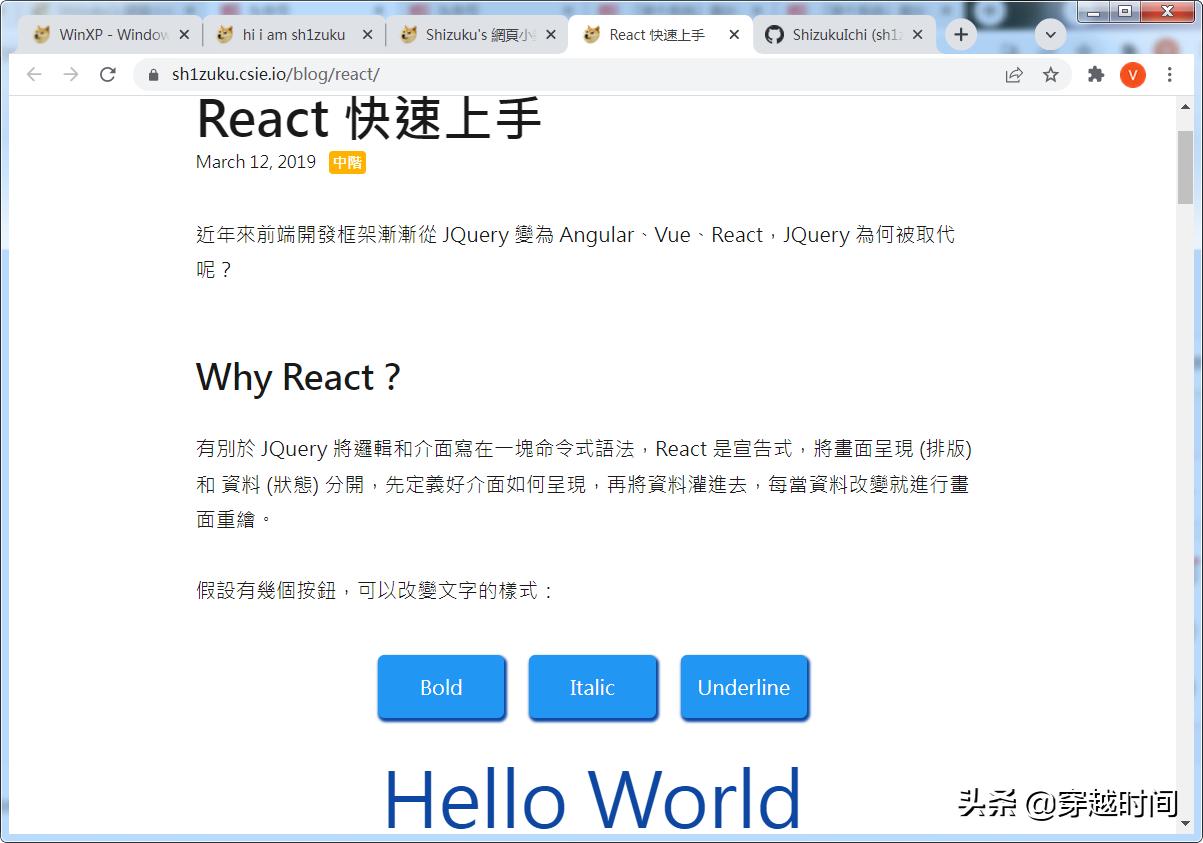Toggle the Italic text style
Viewport: 1203px width, 843px height.
pyautogui.click(x=592, y=687)
